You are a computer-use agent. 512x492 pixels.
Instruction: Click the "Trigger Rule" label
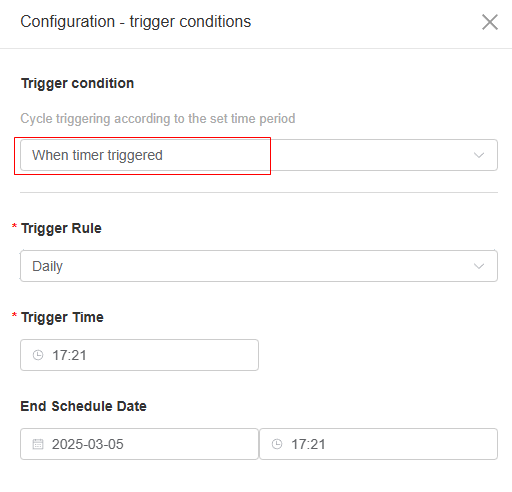click(x=61, y=228)
